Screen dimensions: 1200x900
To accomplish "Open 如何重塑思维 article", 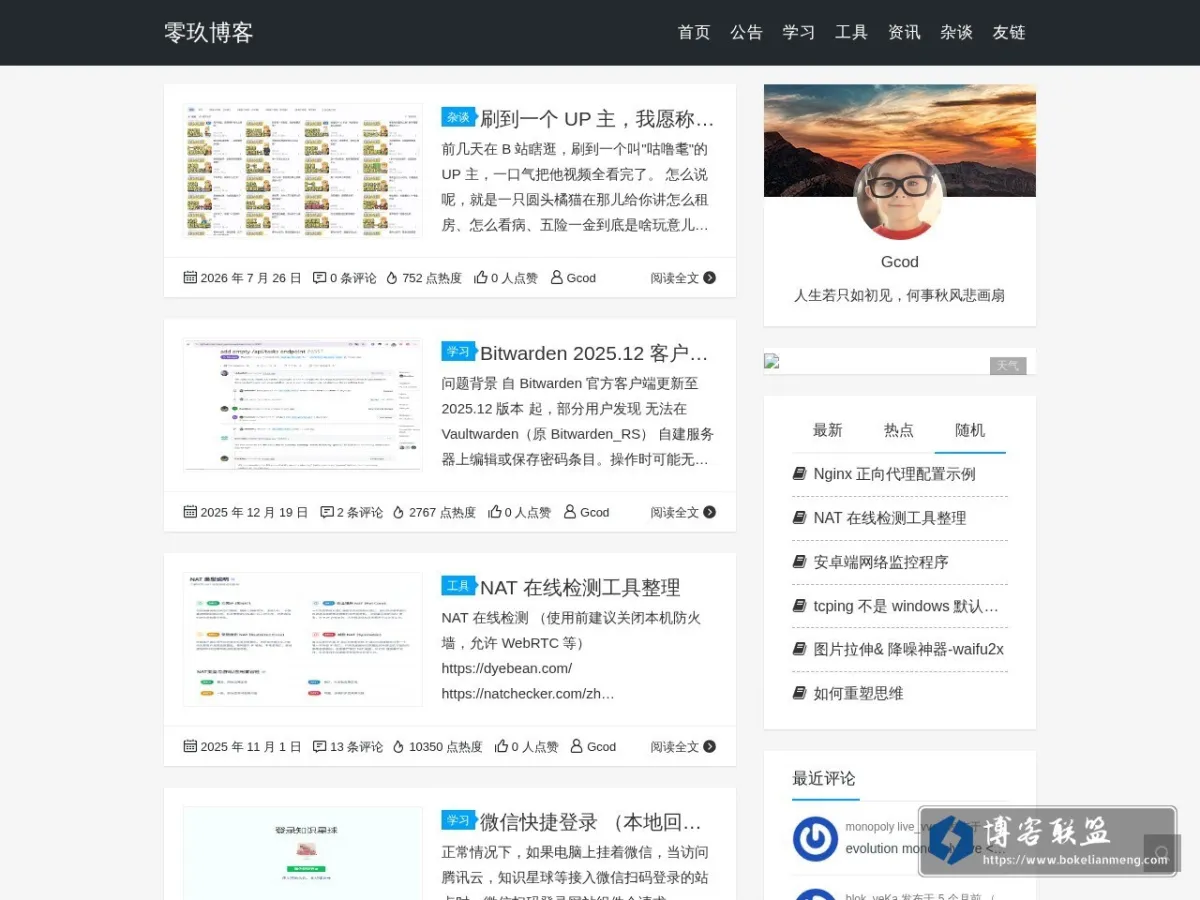I will pyautogui.click(x=858, y=693).
